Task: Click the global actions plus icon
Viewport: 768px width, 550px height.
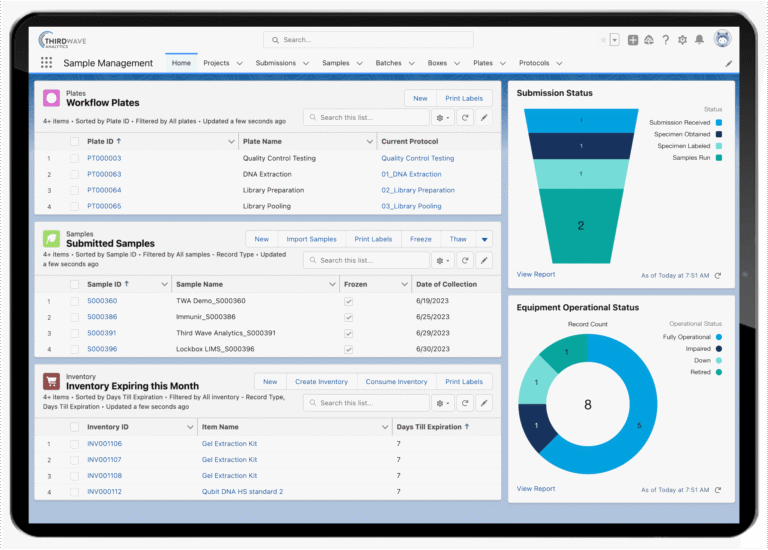Action: pos(633,40)
